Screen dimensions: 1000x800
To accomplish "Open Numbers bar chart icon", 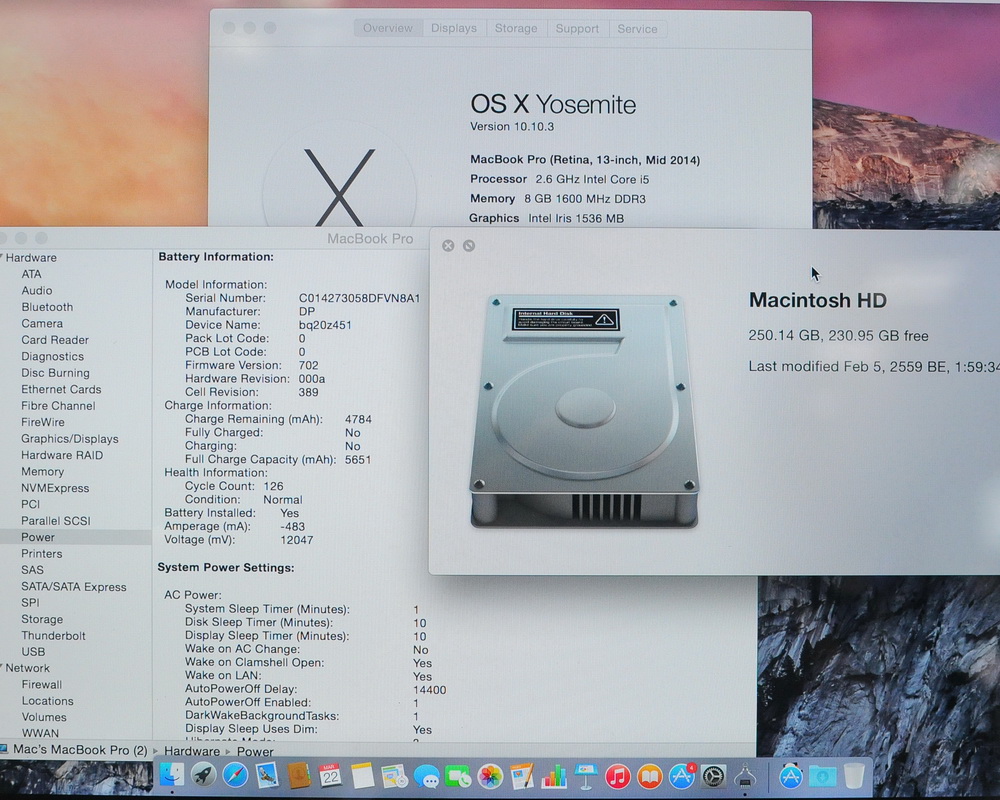I will (x=554, y=776).
